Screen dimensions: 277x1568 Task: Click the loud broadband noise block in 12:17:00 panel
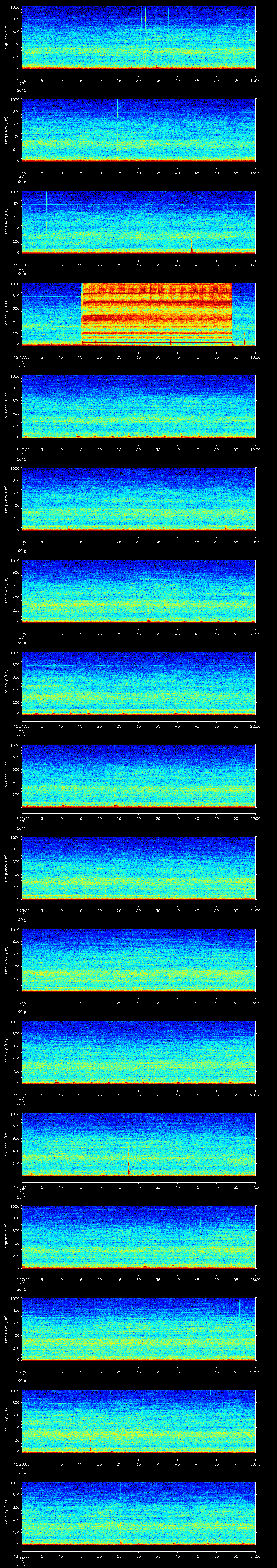click(x=157, y=314)
